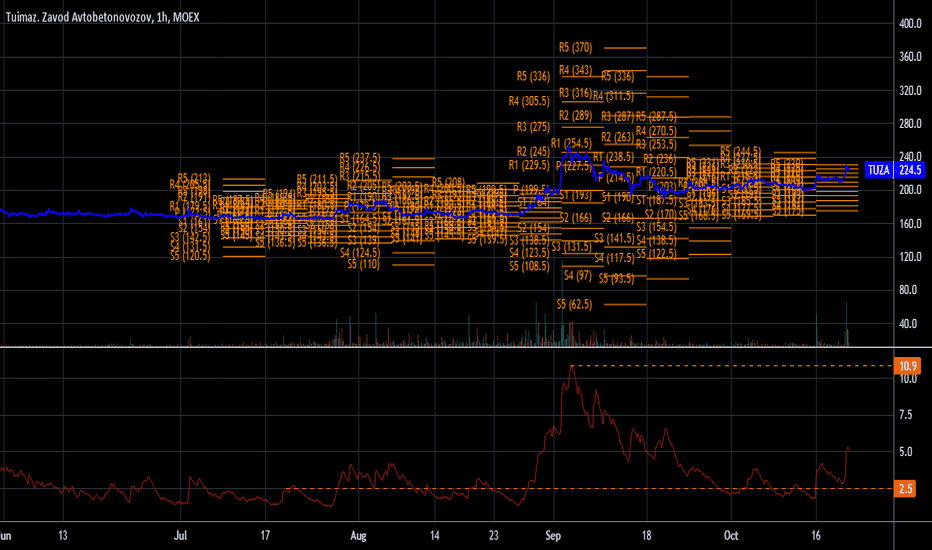
Task: Click the blue 224.5 last-price label
Action: (x=910, y=170)
